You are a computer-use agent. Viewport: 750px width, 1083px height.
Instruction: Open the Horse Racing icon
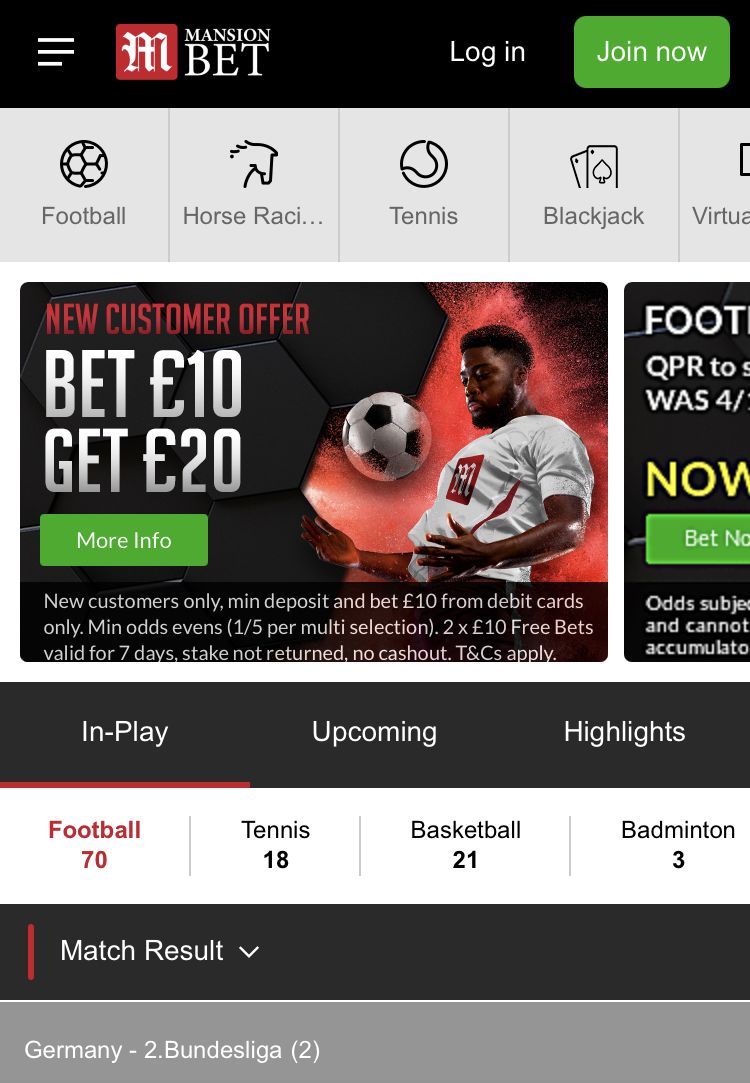pyautogui.click(x=253, y=164)
